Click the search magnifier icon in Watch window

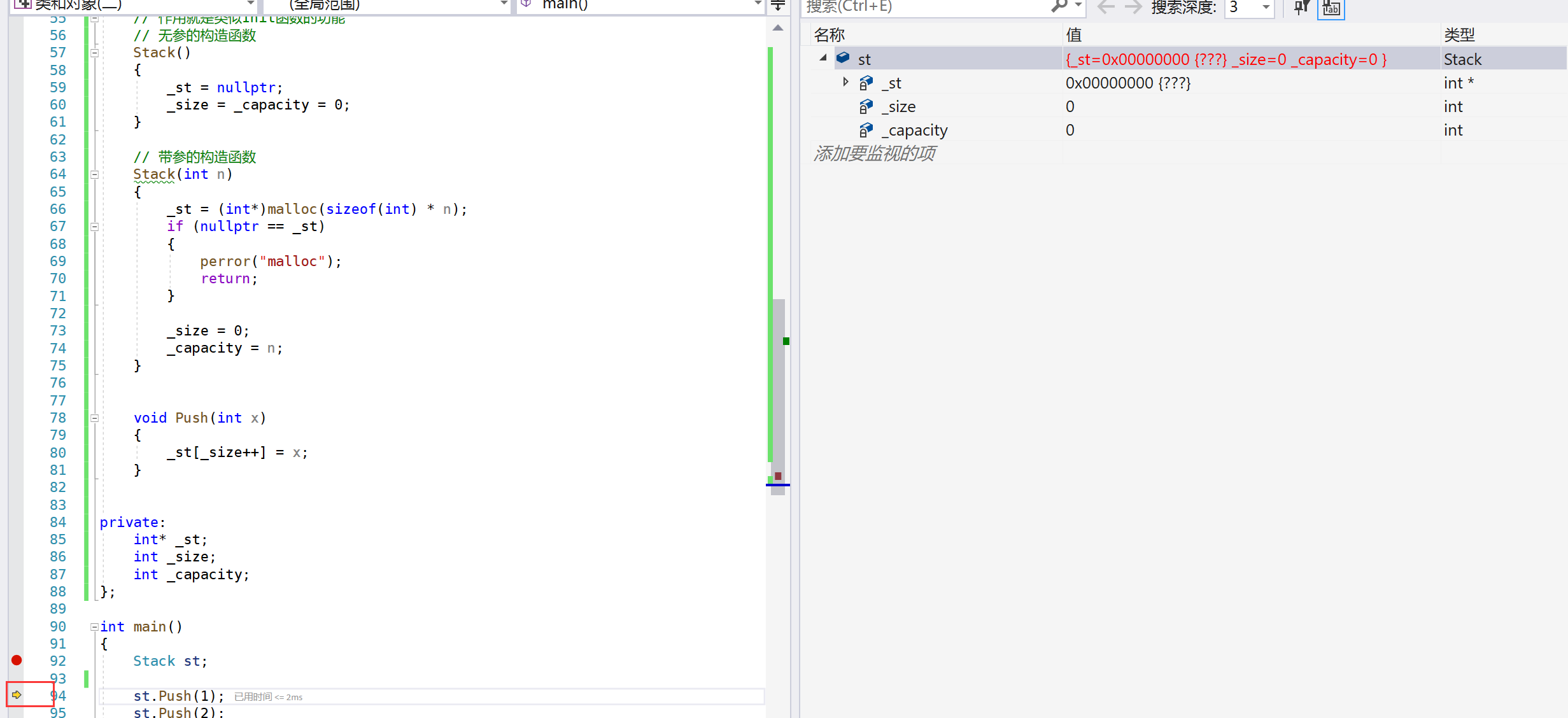click(x=1059, y=6)
